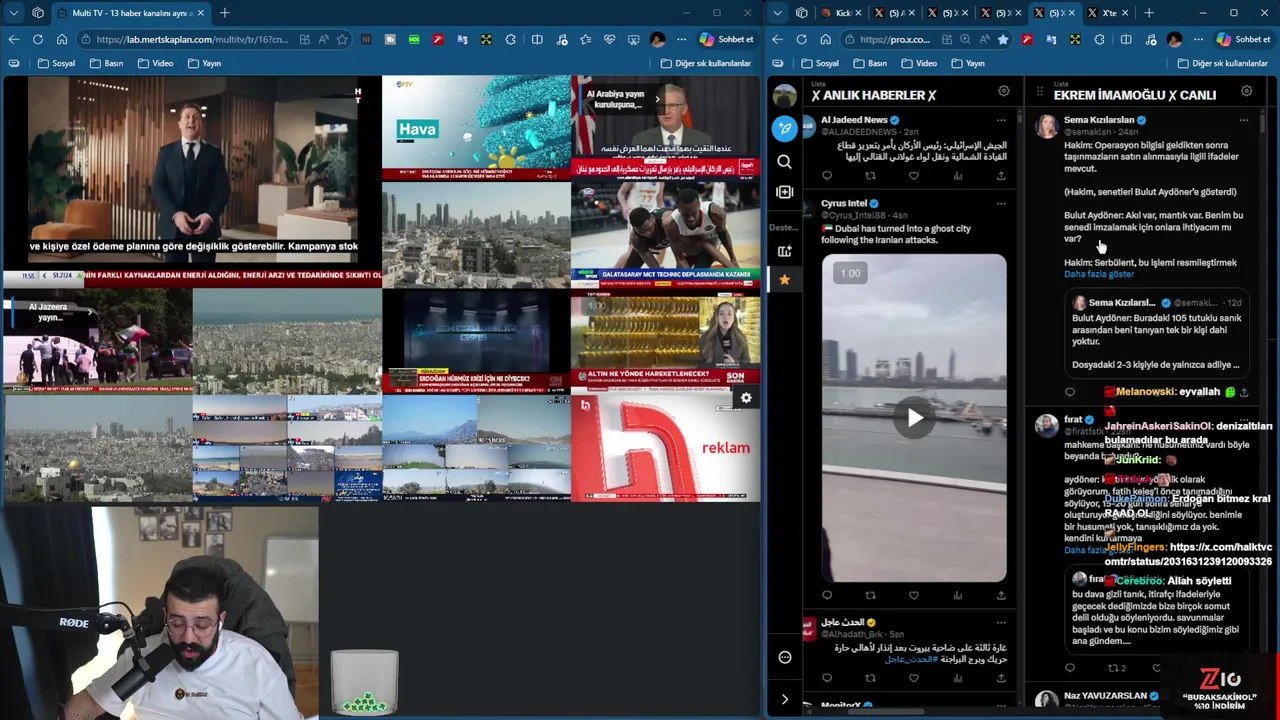Select the starred deck in X Pro sidebar

[785, 280]
